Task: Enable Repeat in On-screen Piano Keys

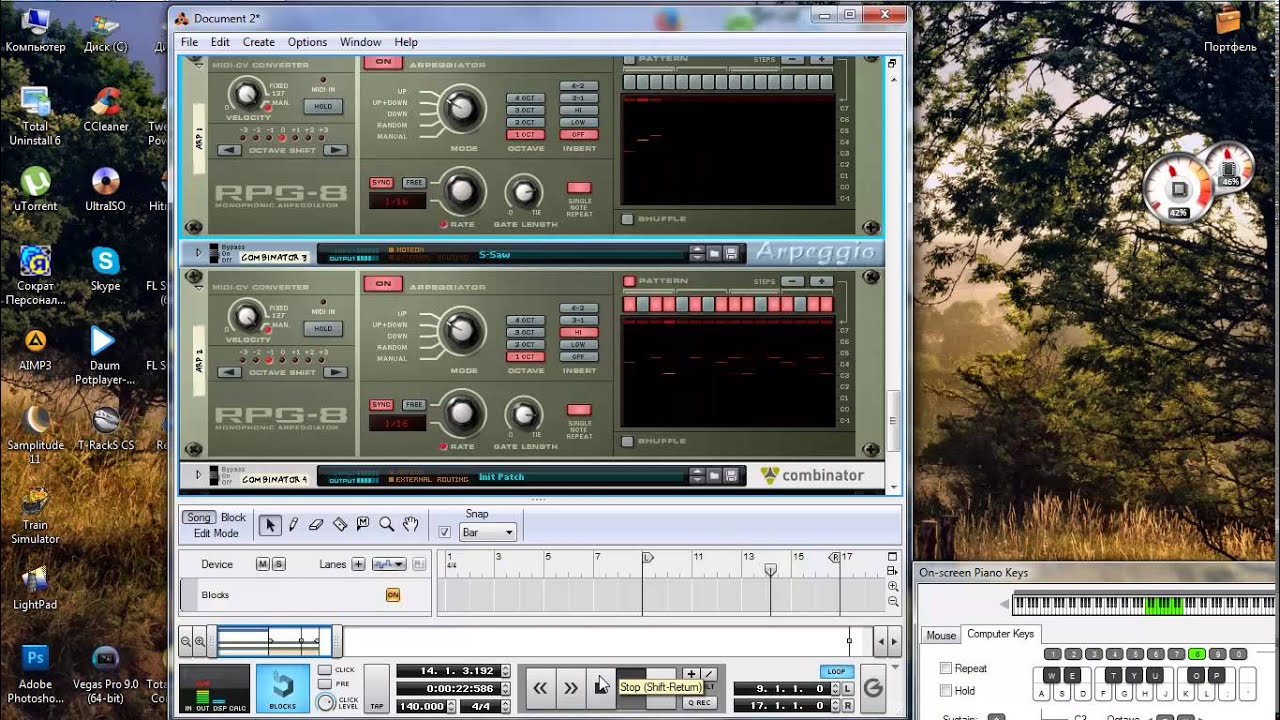Action: tap(946, 668)
